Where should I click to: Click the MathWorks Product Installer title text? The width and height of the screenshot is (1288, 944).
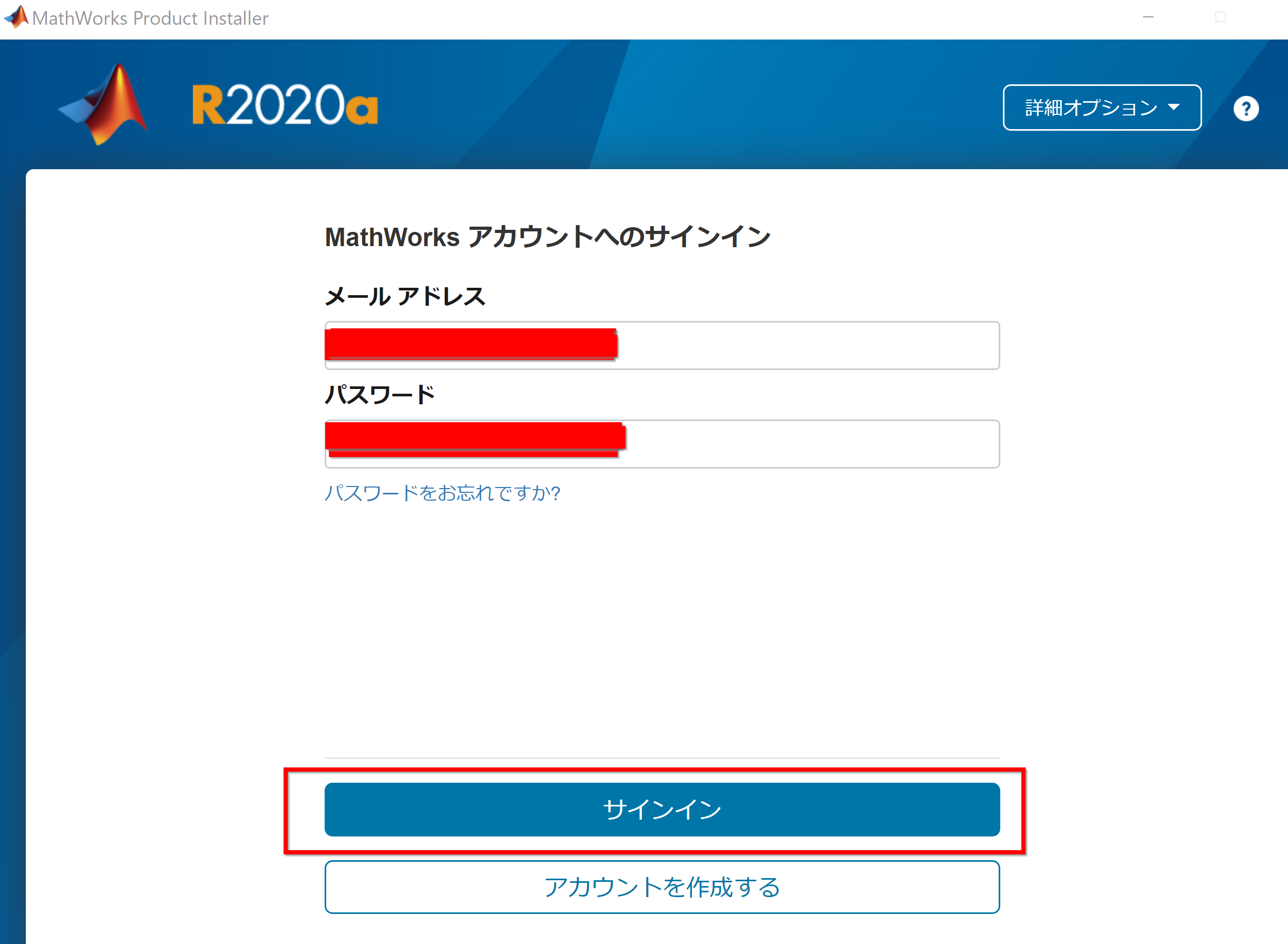click(150, 18)
